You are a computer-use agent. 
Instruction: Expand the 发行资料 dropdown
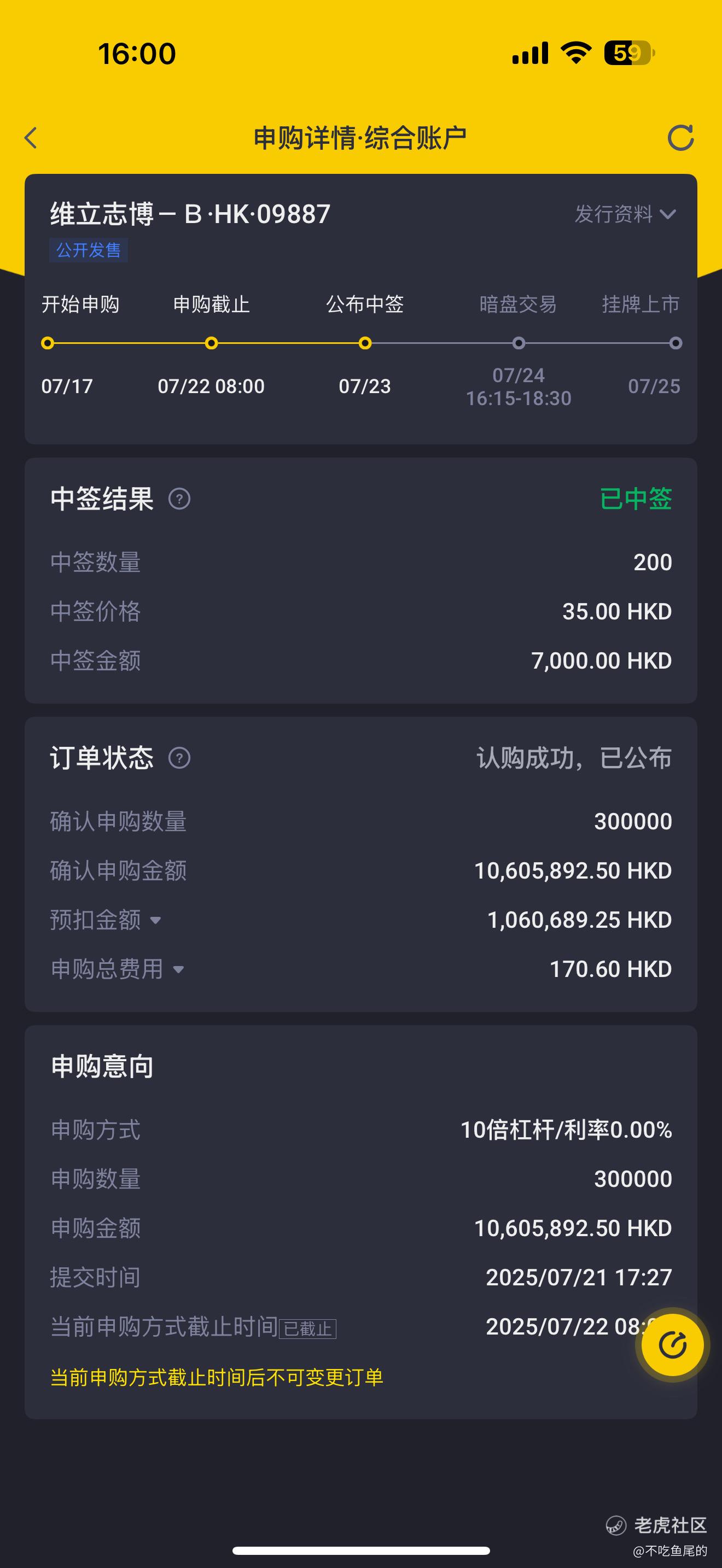click(x=625, y=214)
